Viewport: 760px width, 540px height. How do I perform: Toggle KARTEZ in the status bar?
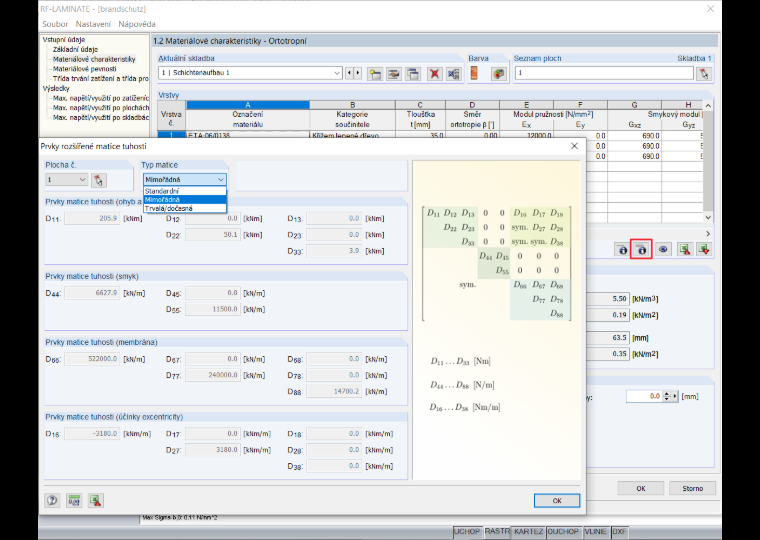pos(528,531)
